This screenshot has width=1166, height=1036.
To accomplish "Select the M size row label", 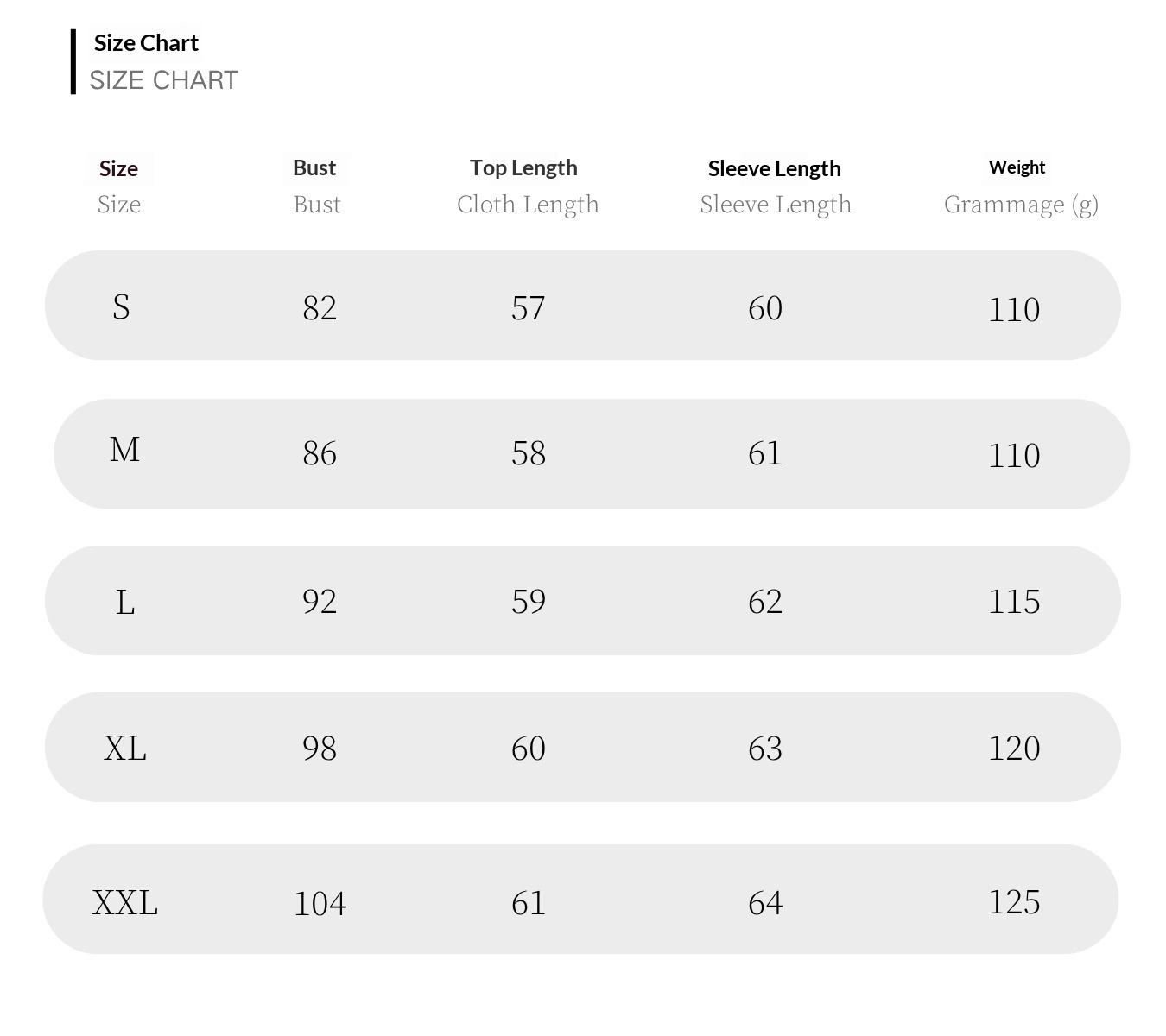I will click(x=124, y=450).
